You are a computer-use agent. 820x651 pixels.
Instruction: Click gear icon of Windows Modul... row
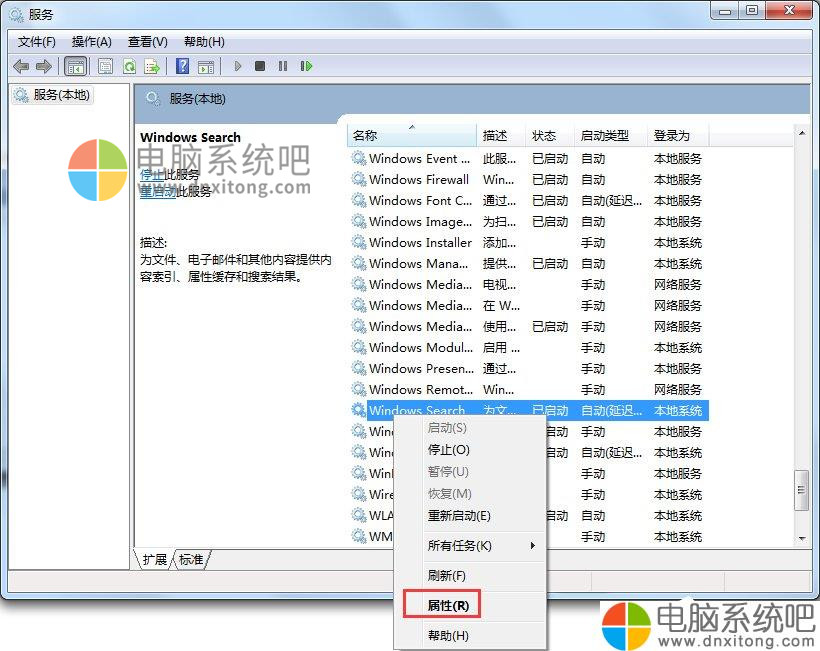[x=359, y=347]
